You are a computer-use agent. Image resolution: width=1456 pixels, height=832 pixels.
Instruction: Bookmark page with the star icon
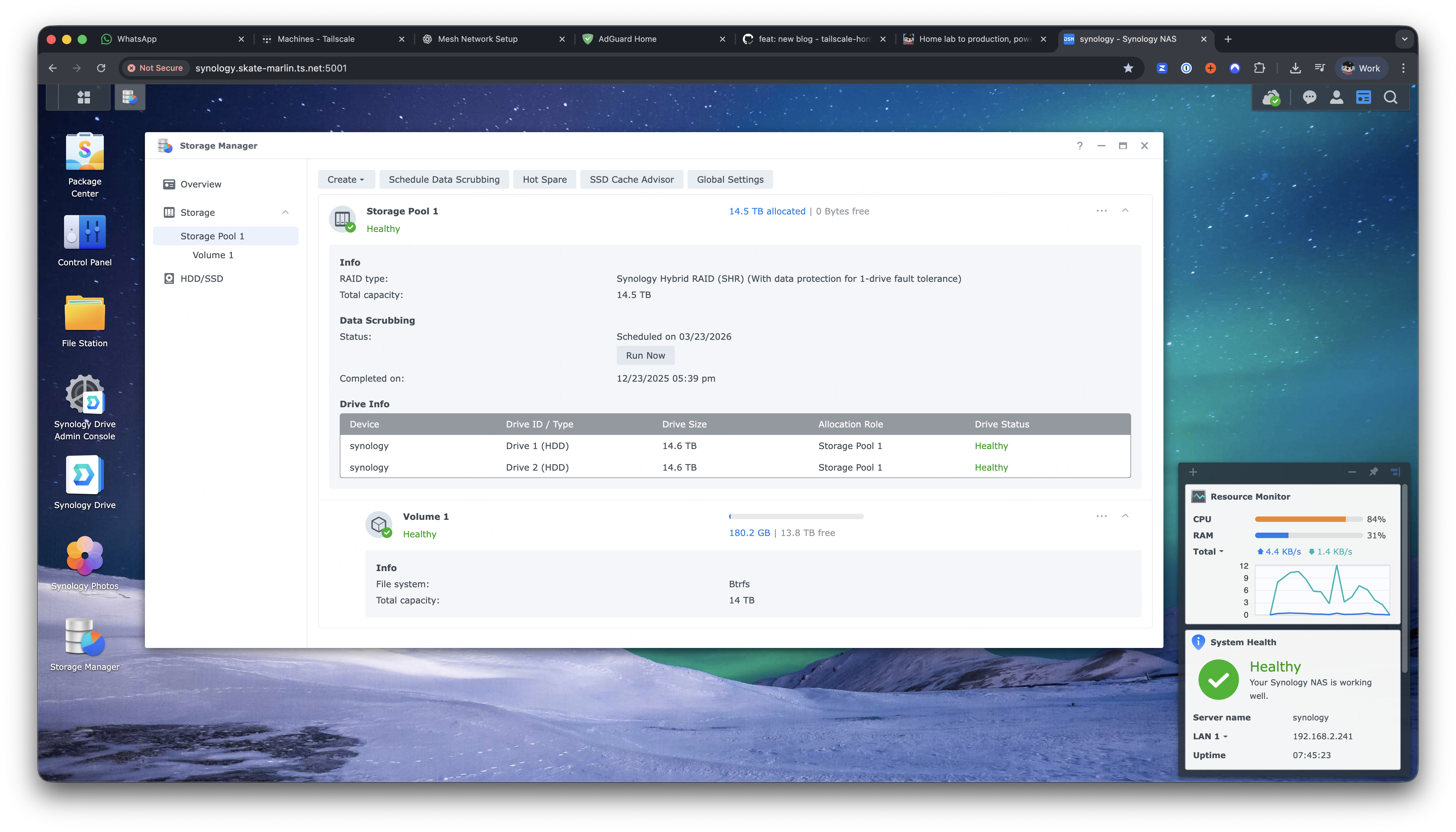1128,68
